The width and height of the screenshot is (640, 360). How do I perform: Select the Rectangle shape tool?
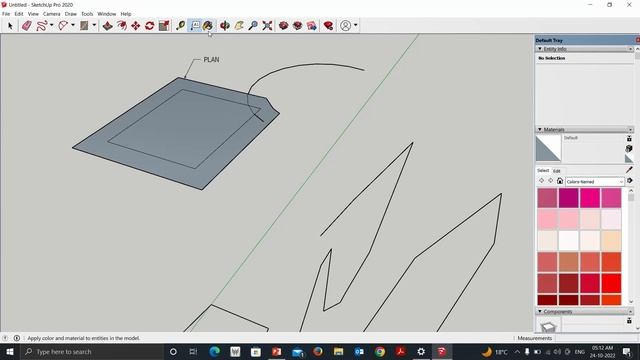point(84,26)
